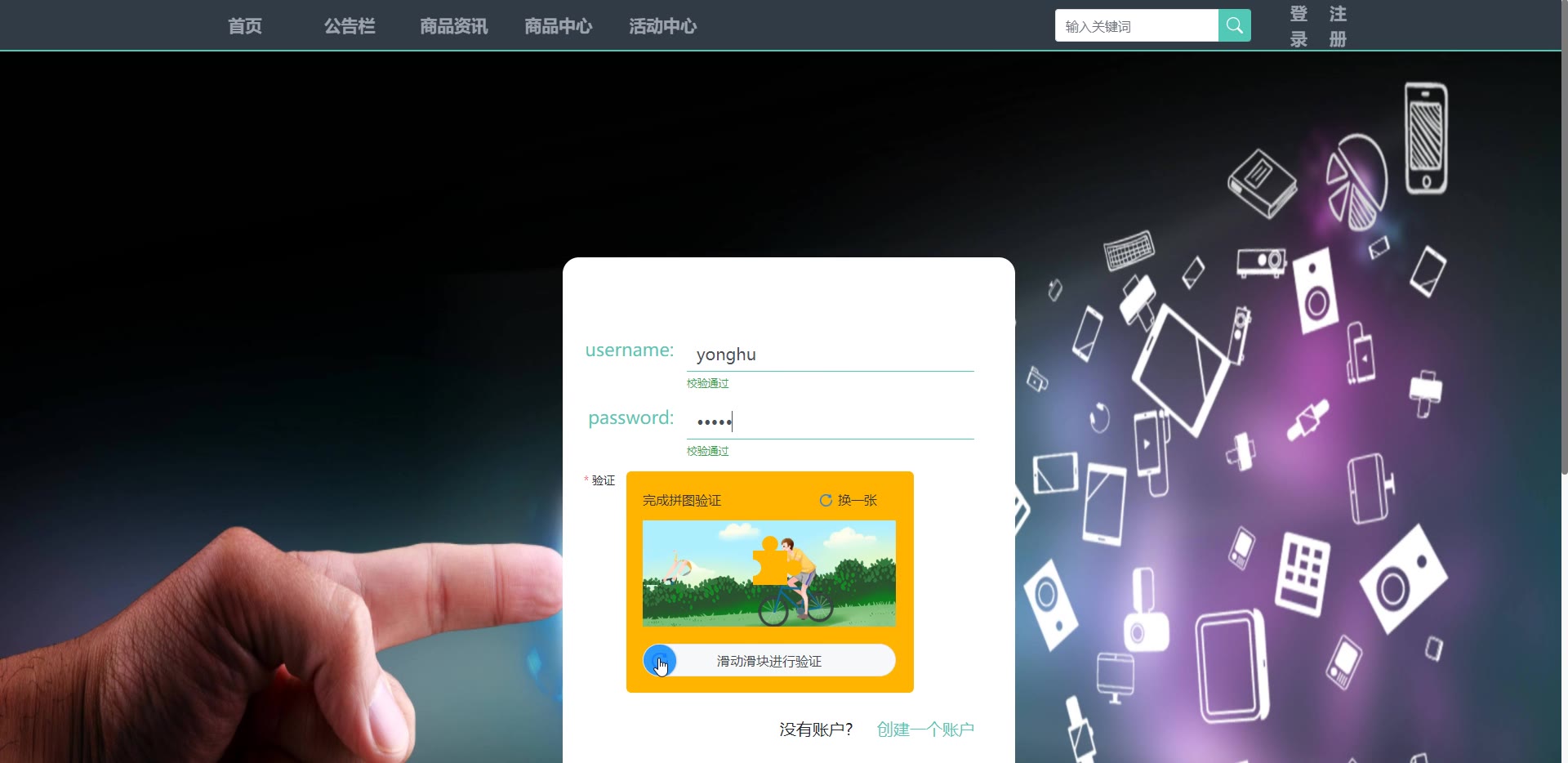This screenshot has height=763, width=1568.
Task: Click the 换一张 refresh captcha button
Action: coord(849,500)
